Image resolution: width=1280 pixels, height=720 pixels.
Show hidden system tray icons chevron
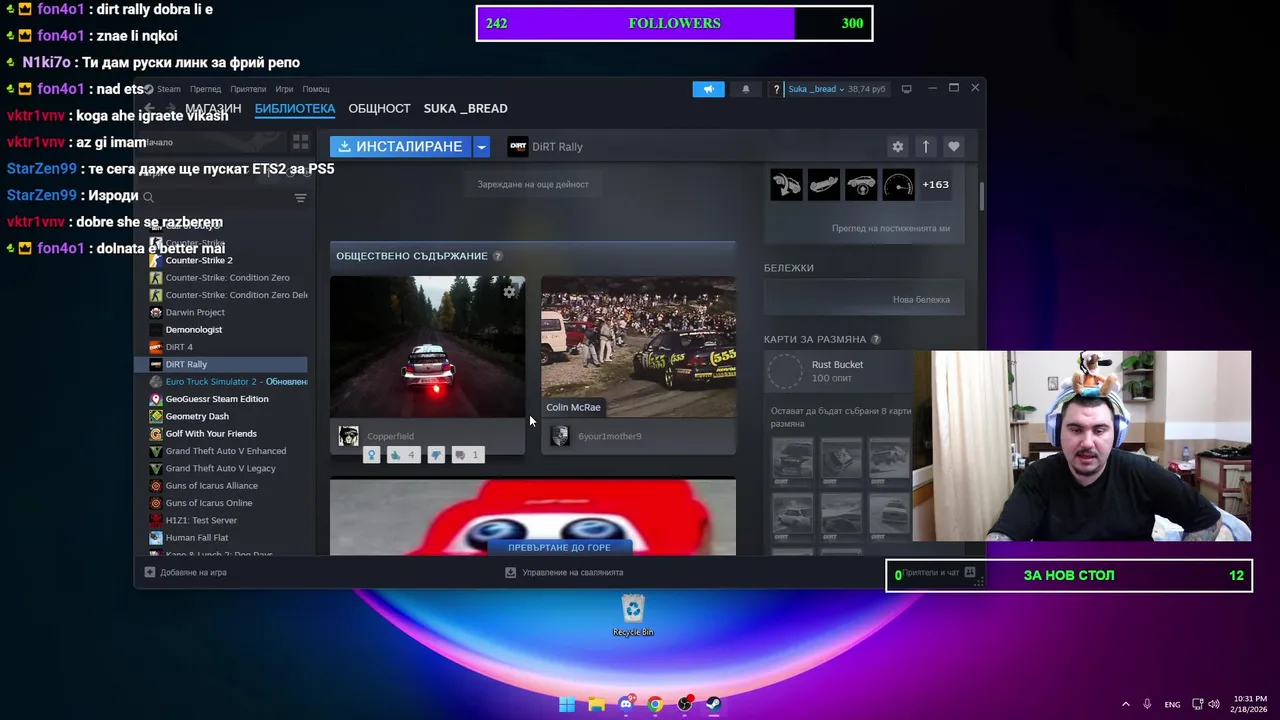coord(1125,704)
